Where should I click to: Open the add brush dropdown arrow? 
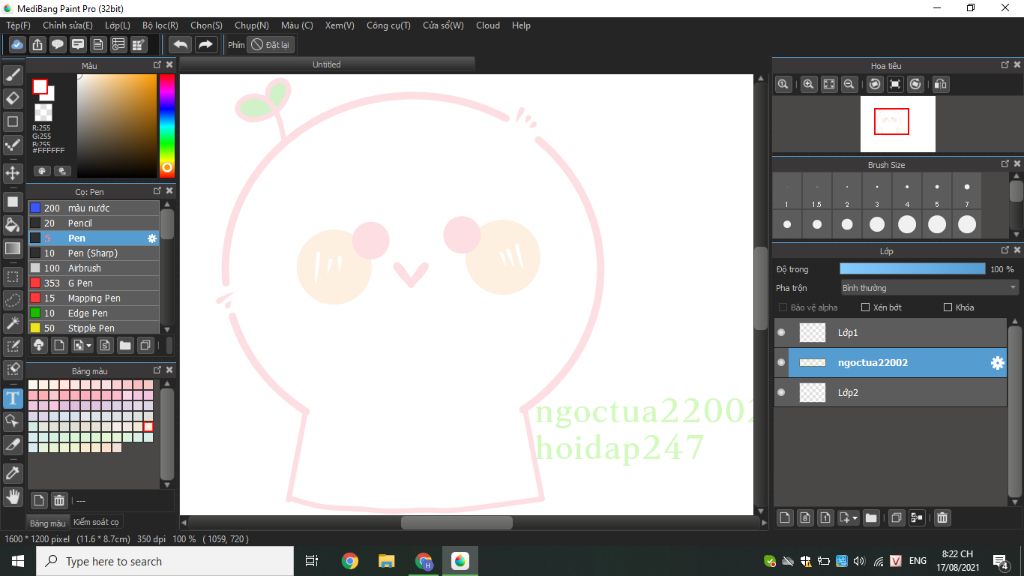pos(89,345)
